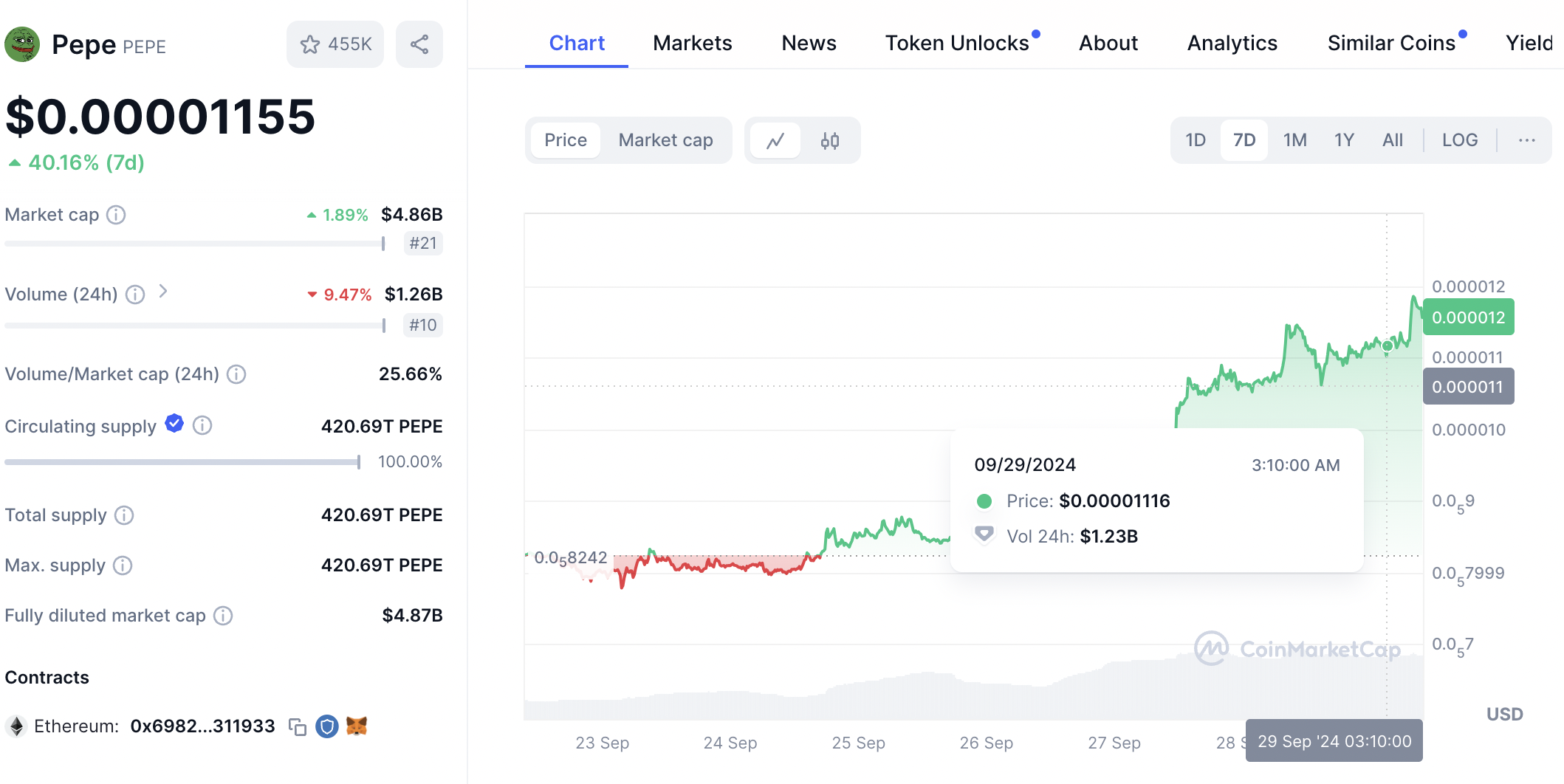Screen dimensions: 1564x784
Task: Copy the Ethereum contract address
Action: click(298, 727)
